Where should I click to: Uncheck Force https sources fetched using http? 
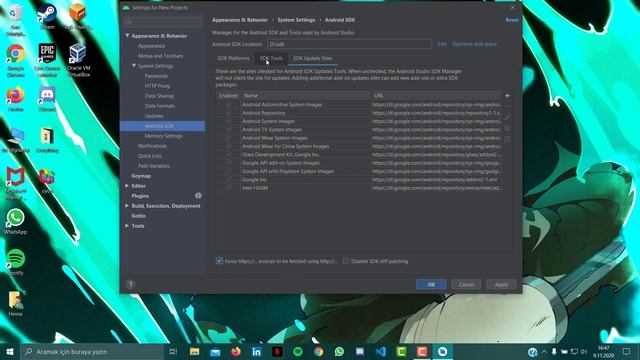point(219,261)
